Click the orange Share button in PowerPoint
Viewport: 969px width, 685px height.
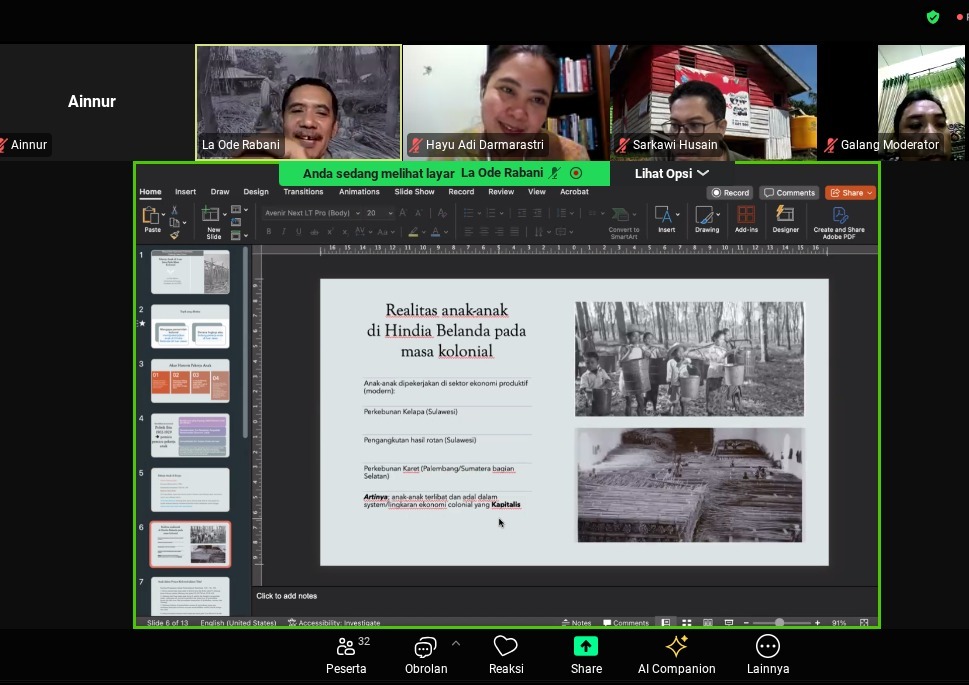(850, 193)
